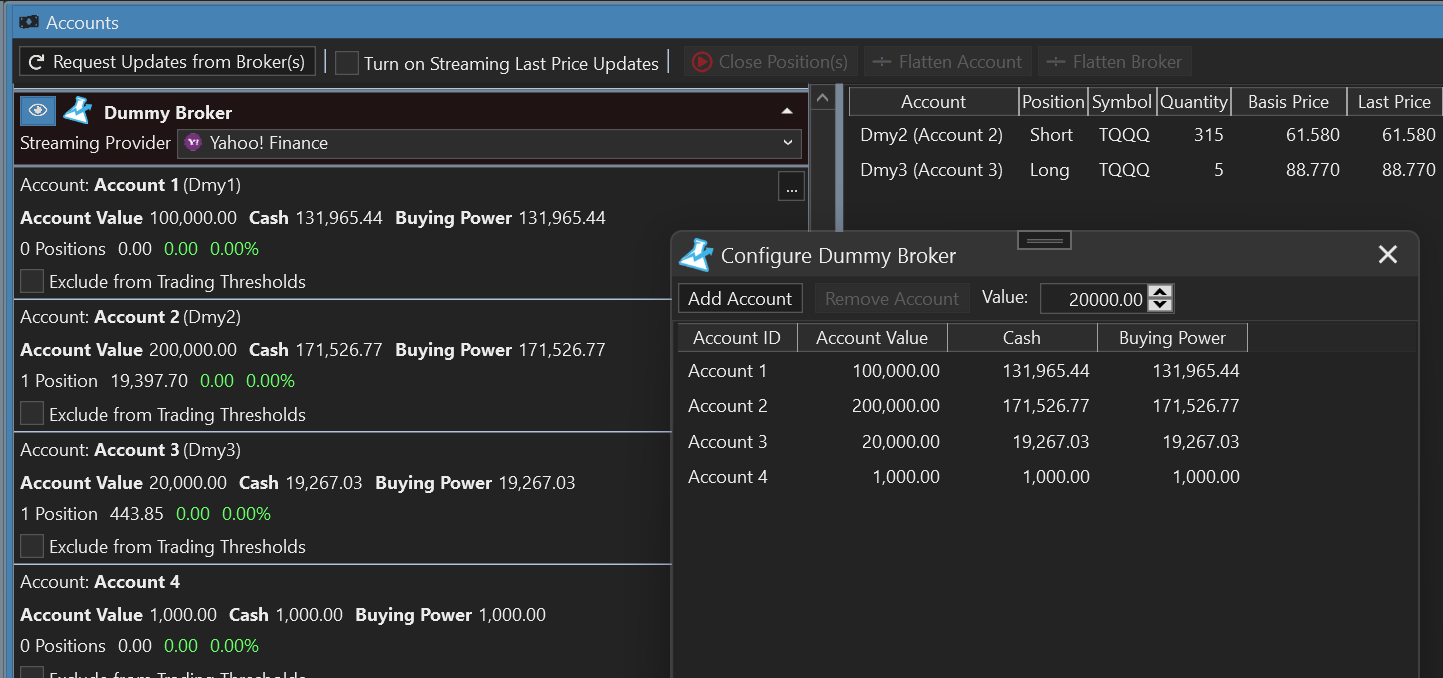Increase the Value spinner with up arrow
The image size is (1443, 678).
(1160, 292)
